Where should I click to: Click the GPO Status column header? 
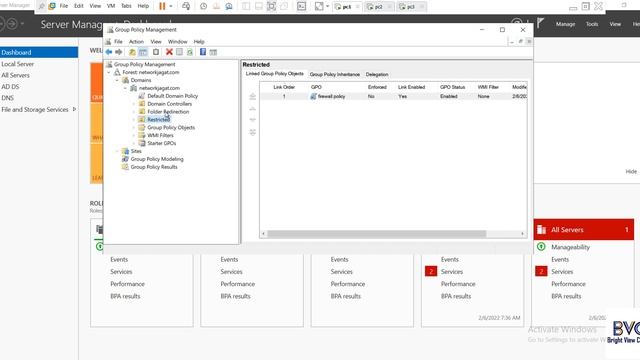452,87
